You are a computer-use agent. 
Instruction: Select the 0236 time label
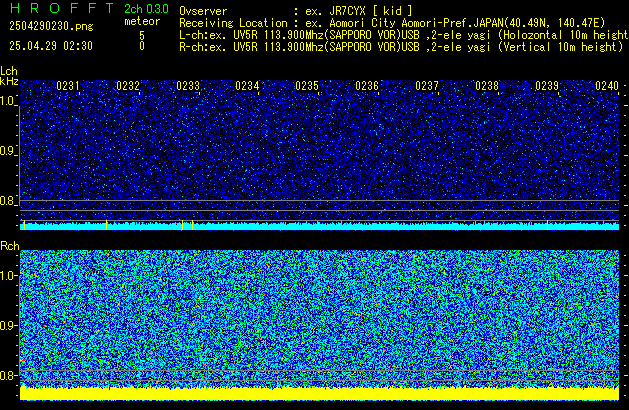click(367, 86)
